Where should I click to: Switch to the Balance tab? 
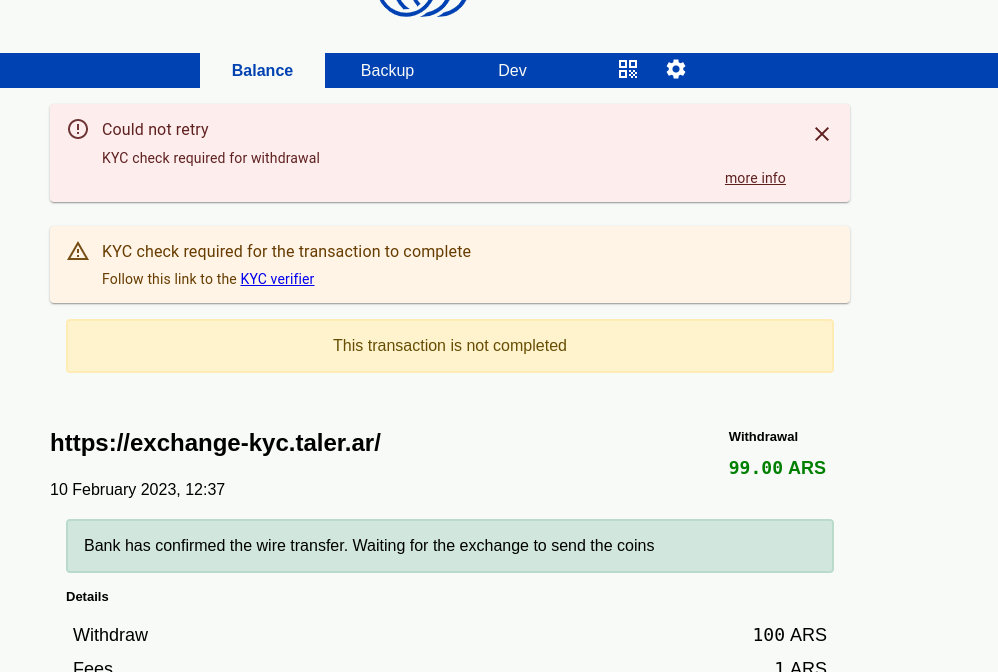click(262, 70)
